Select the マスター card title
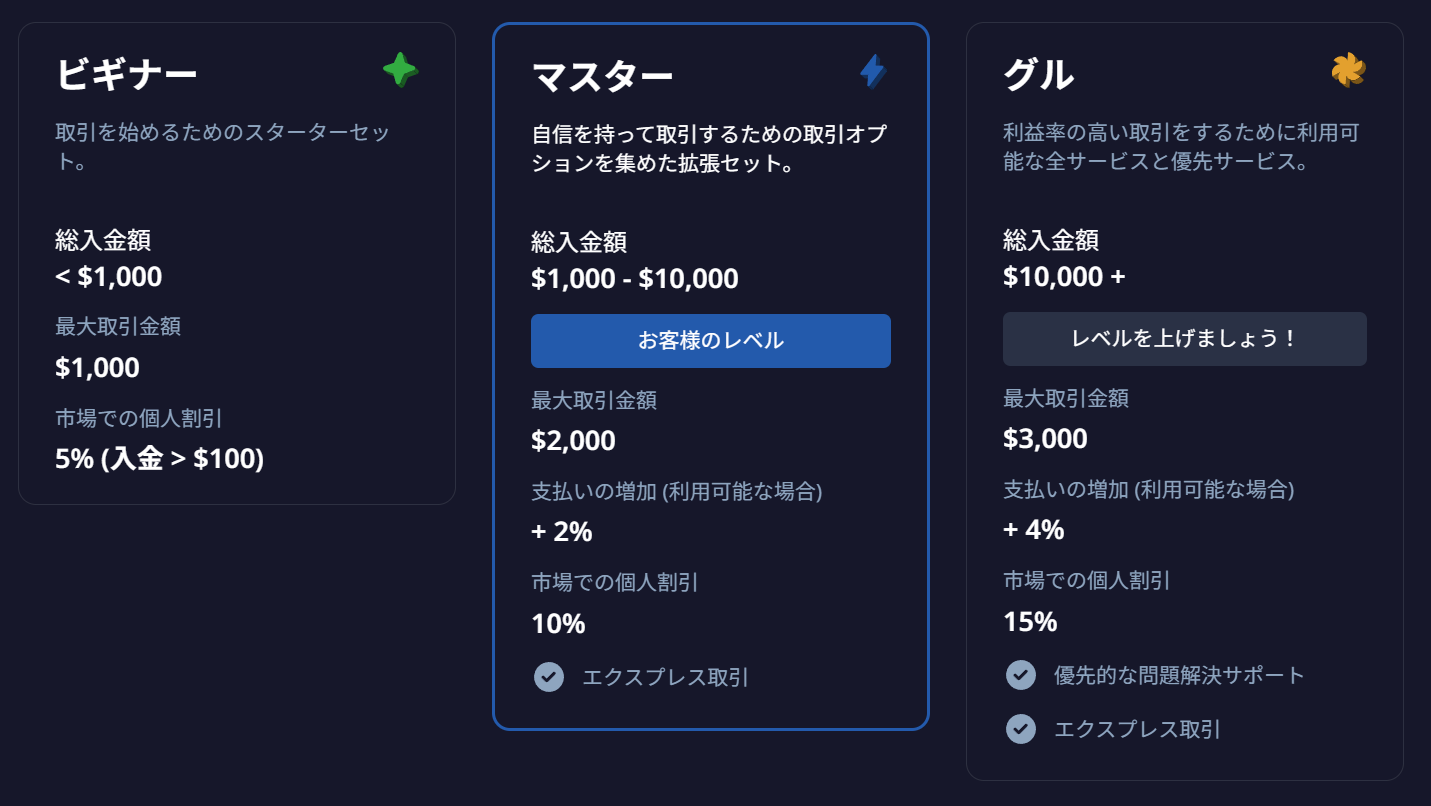This screenshot has width=1431, height=806. pos(602,76)
